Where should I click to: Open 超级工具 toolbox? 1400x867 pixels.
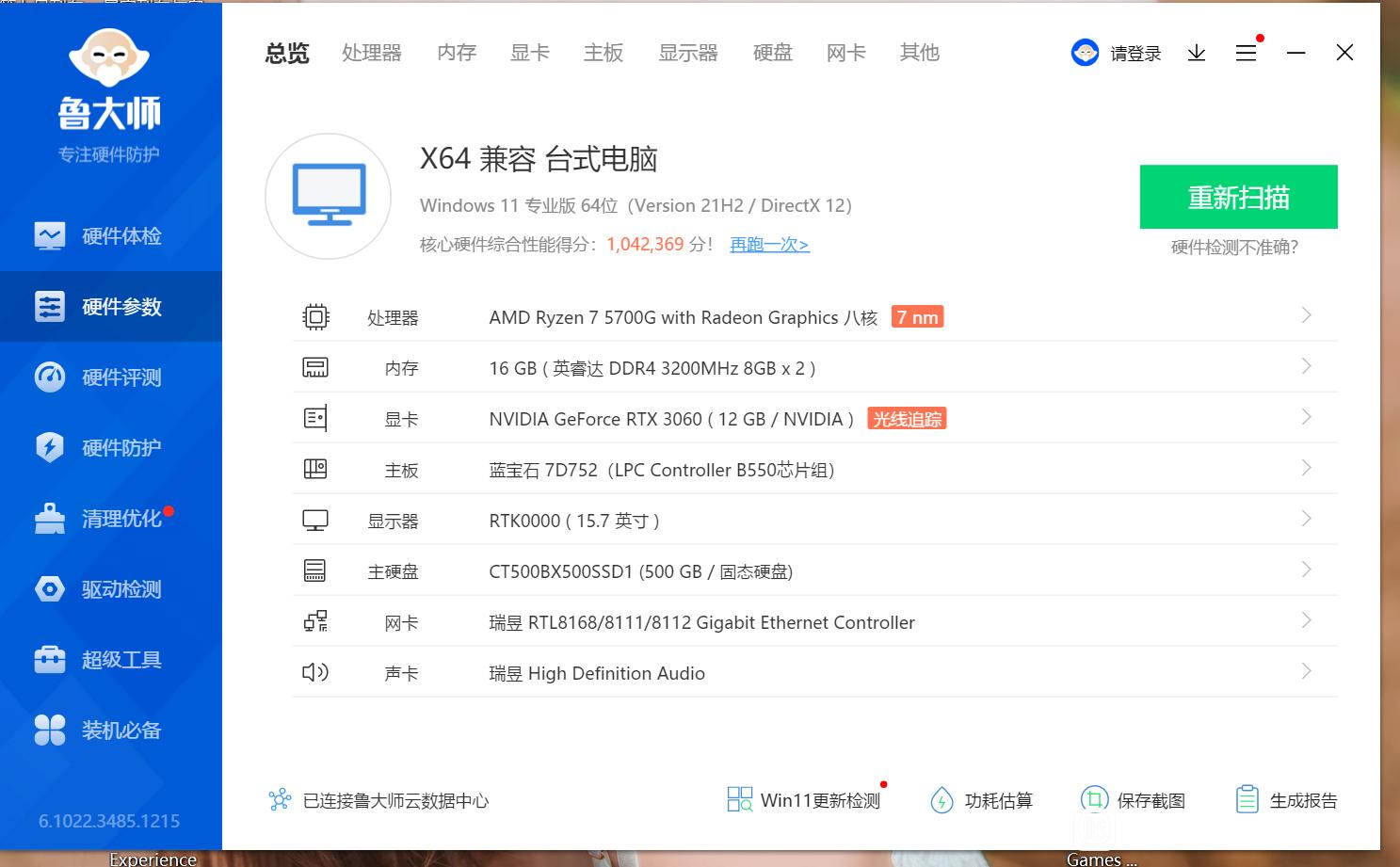(111, 660)
